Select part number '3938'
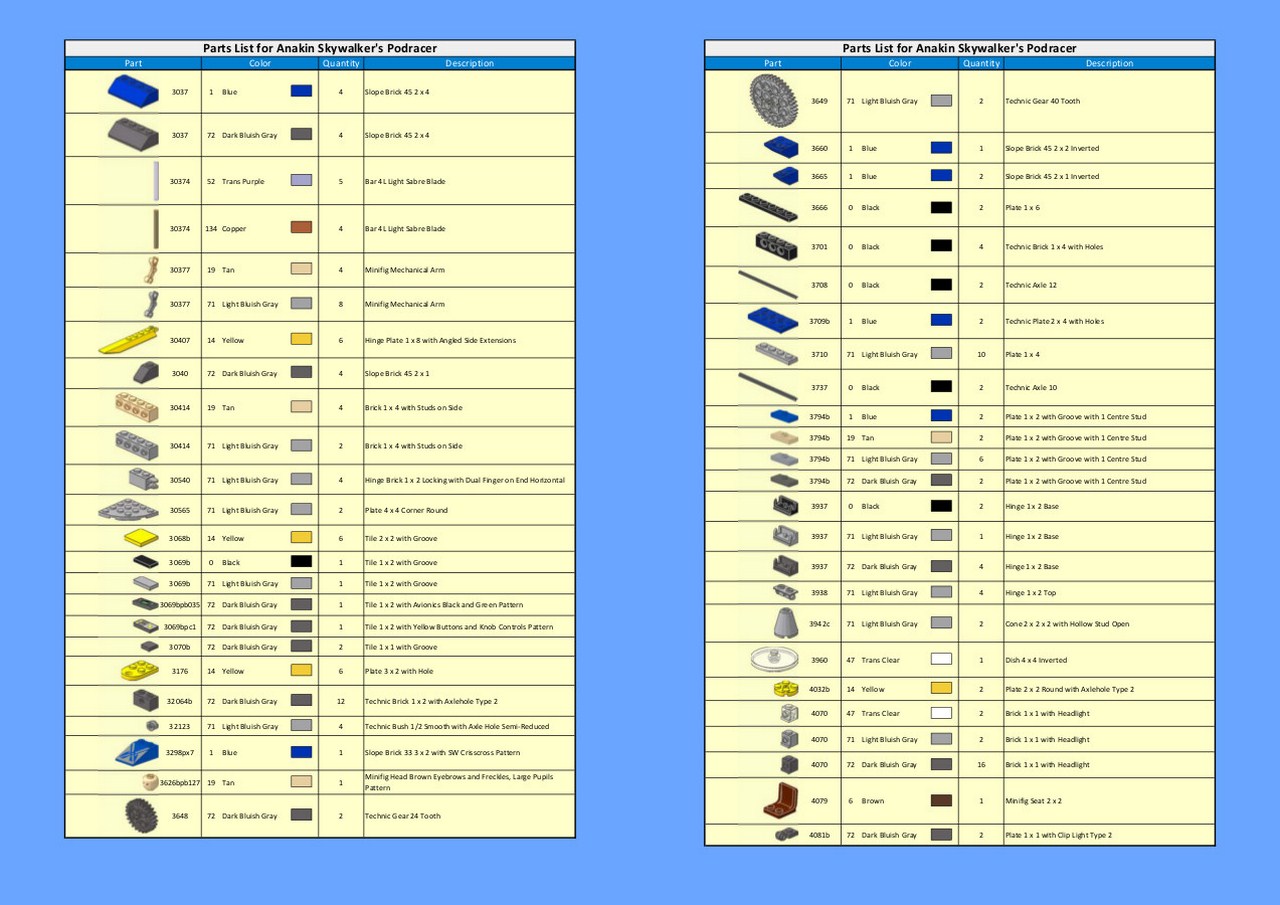 pos(819,593)
